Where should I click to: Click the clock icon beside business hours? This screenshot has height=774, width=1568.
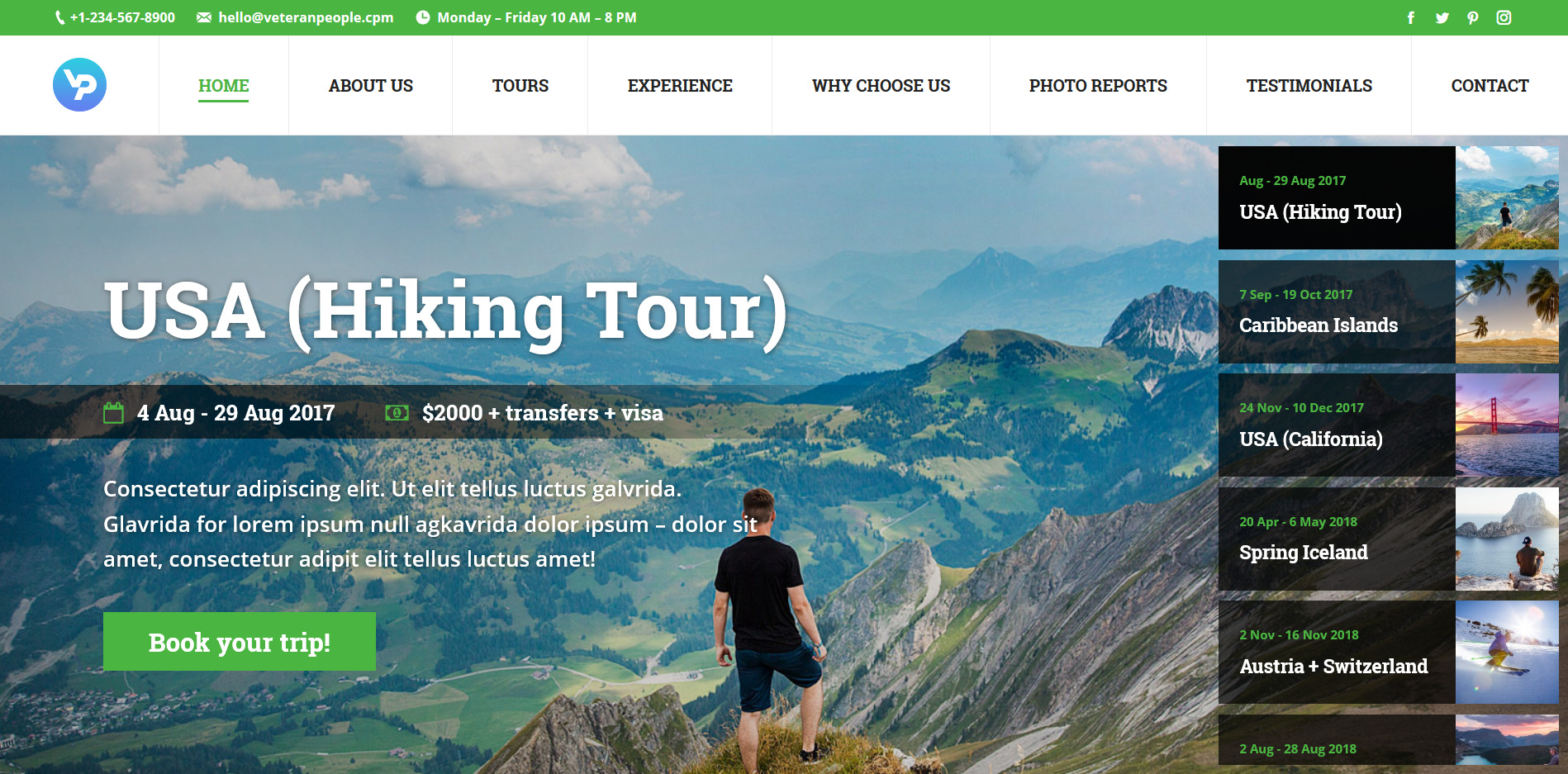(x=423, y=17)
